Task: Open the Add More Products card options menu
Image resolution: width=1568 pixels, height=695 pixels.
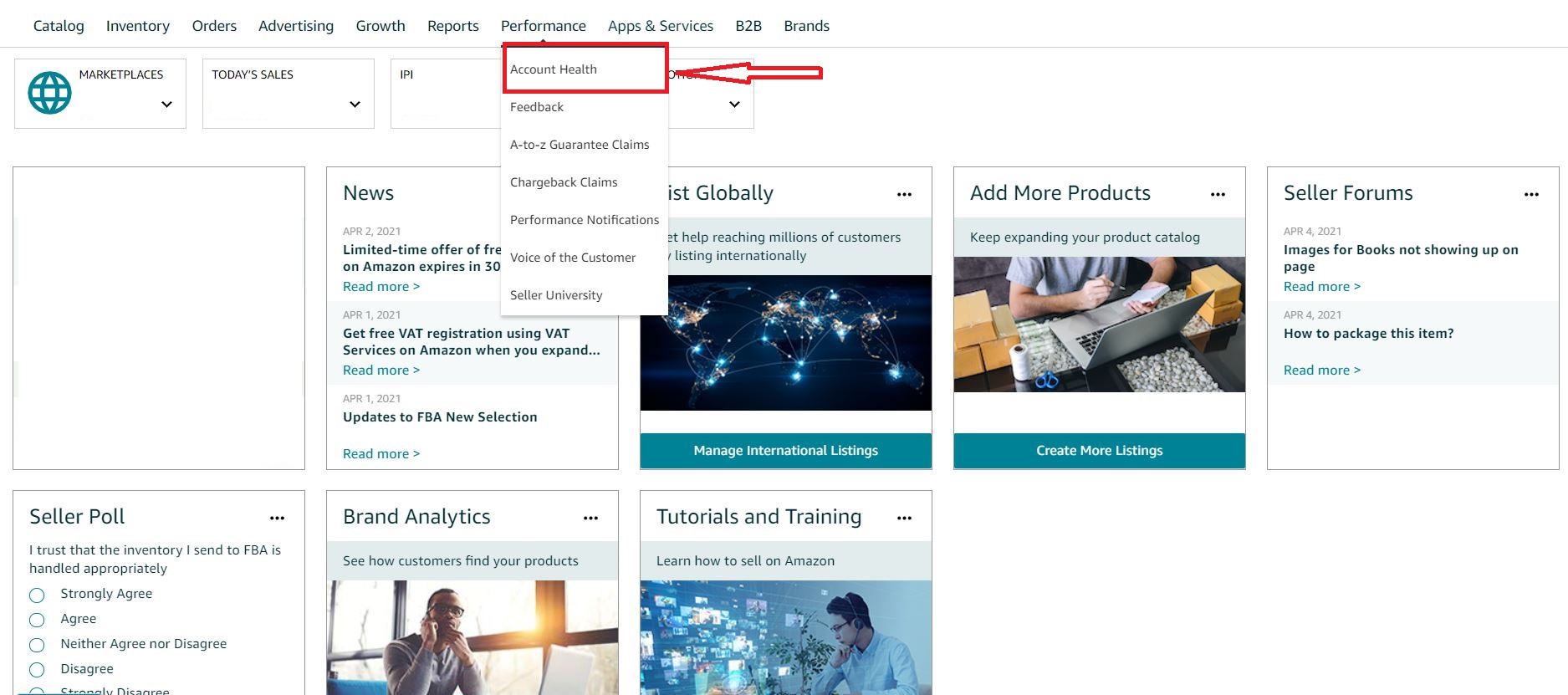Action: [x=1218, y=194]
